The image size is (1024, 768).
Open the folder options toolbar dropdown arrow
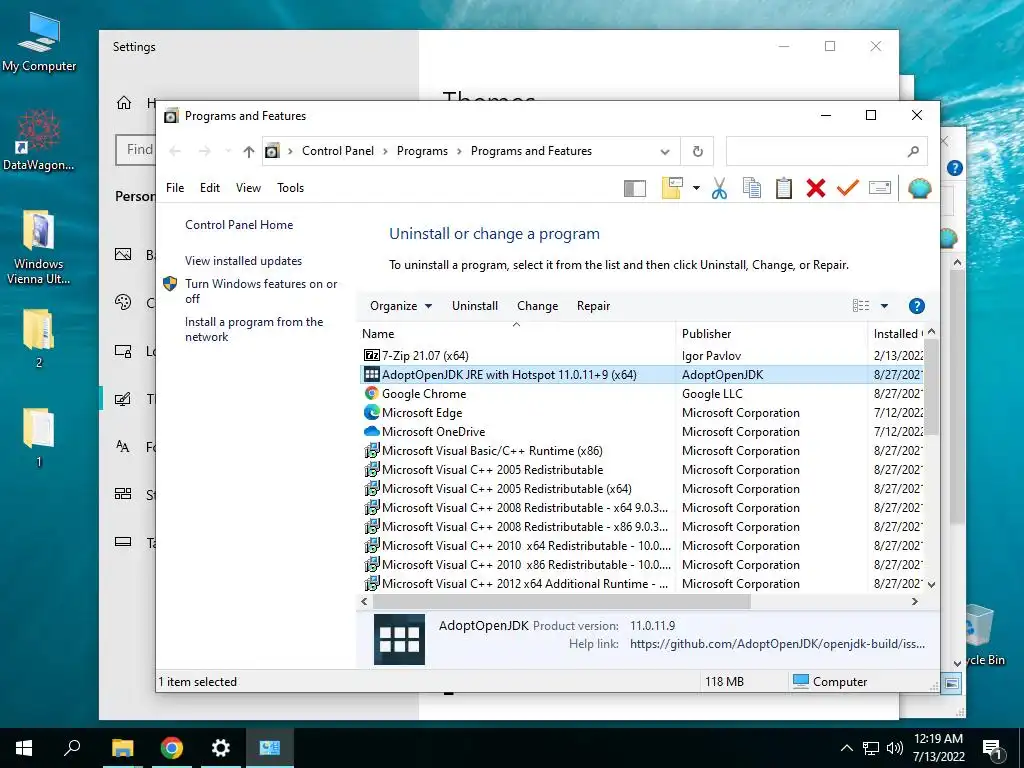point(696,188)
